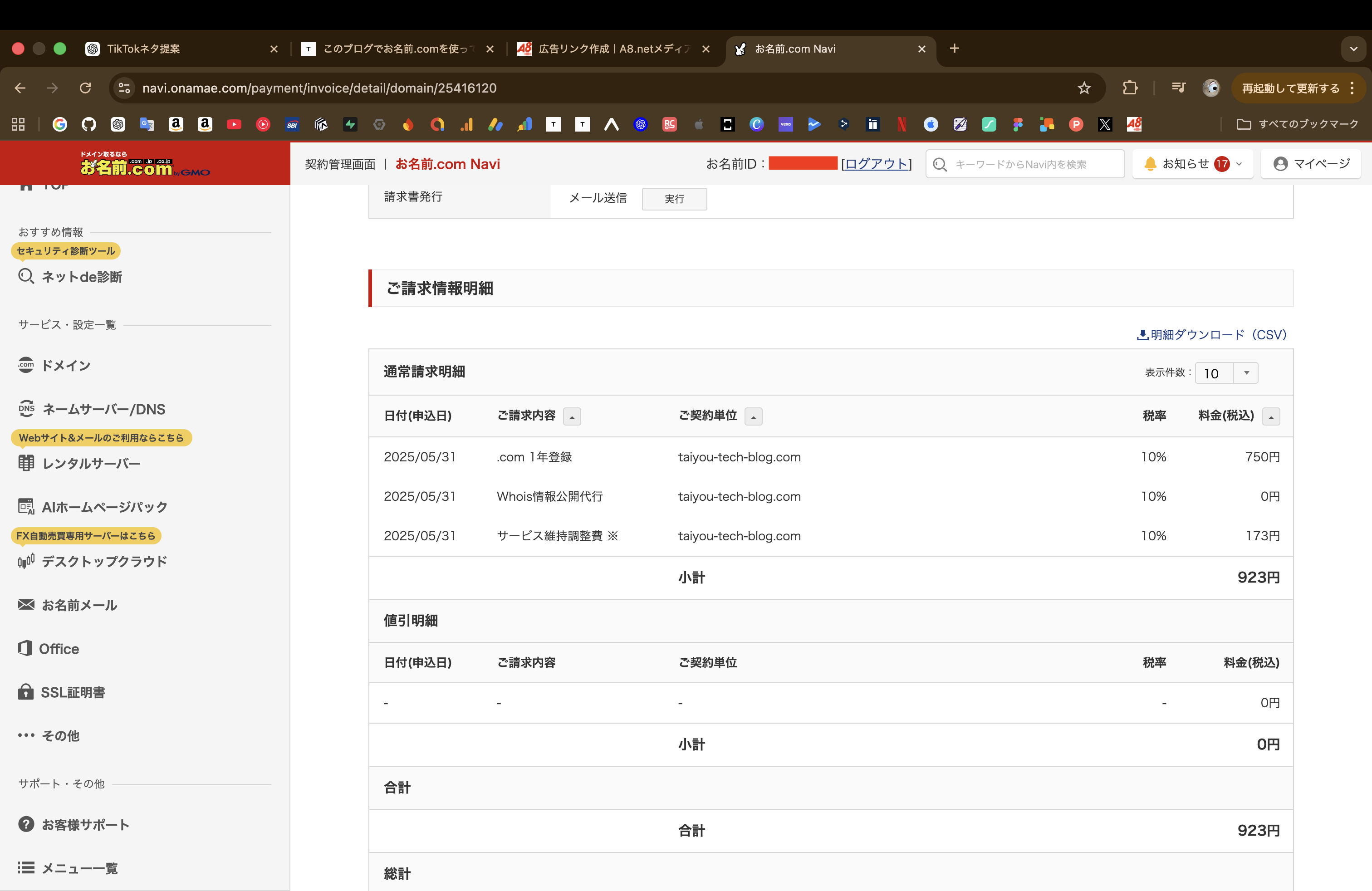The height and width of the screenshot is (891, 1372).
Task: Toggle sort on 料金(税込) column
Action: [x=1272, y=416]
